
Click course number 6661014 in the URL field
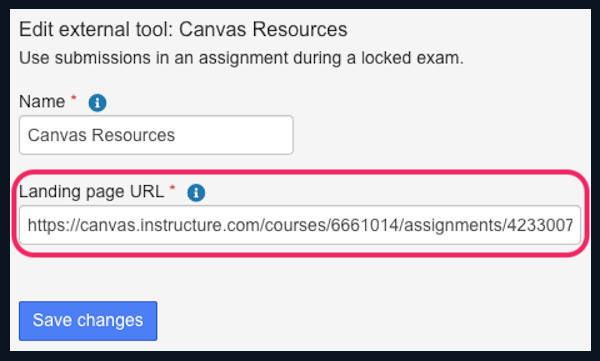pos(364,225)
